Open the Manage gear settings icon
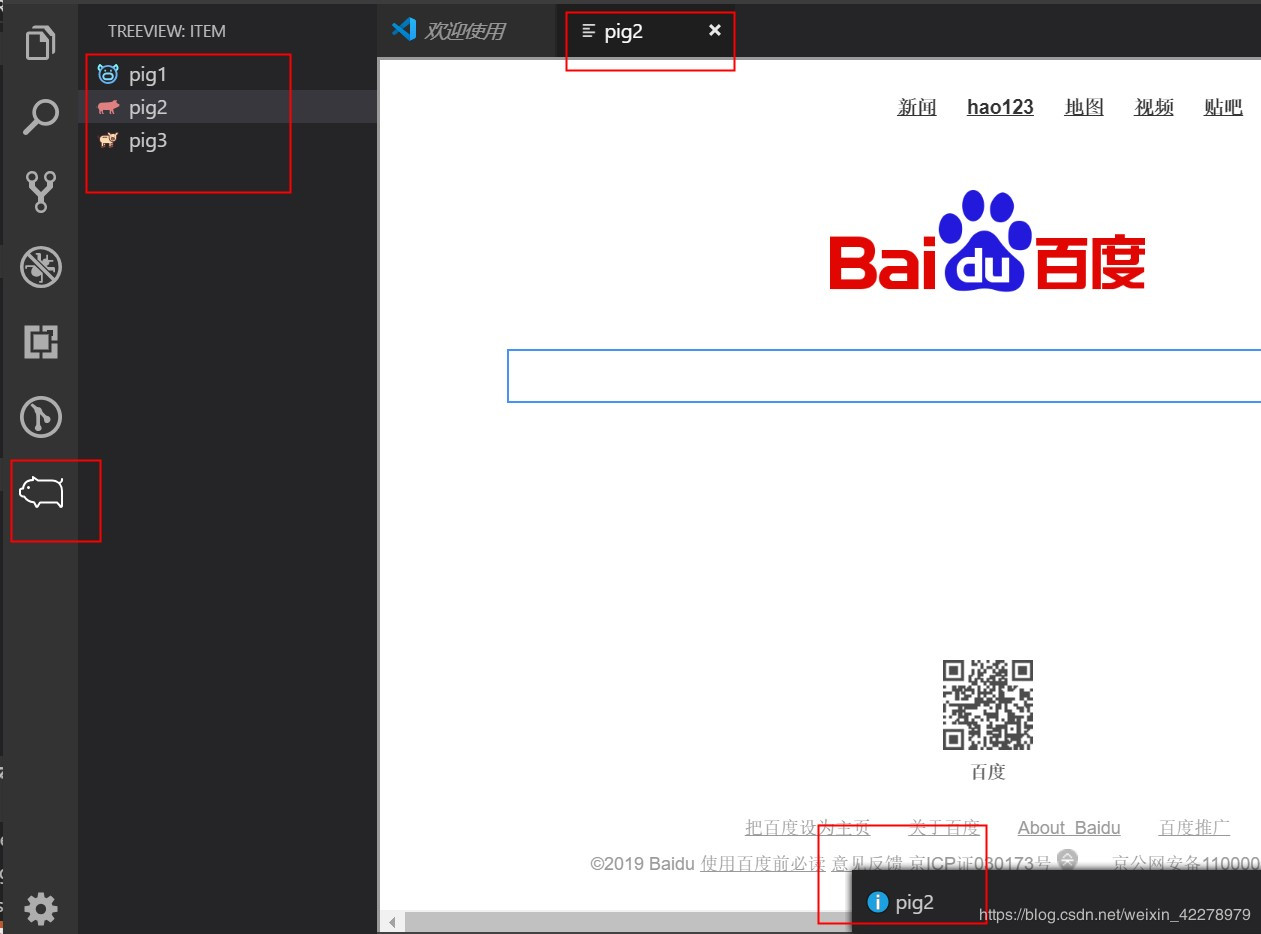The width and height of the screenshot is (1261, 934). [x=41, y=908]
